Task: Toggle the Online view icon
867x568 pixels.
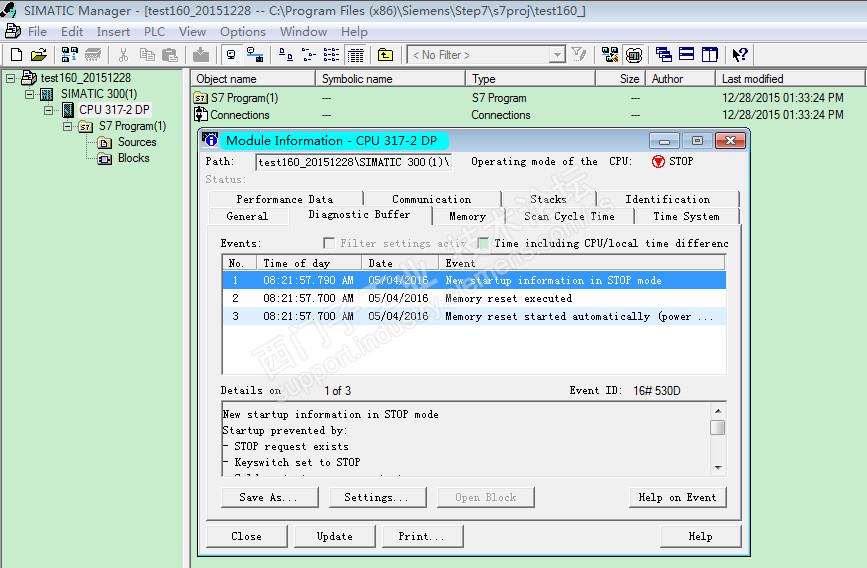Action: point(231,55)
